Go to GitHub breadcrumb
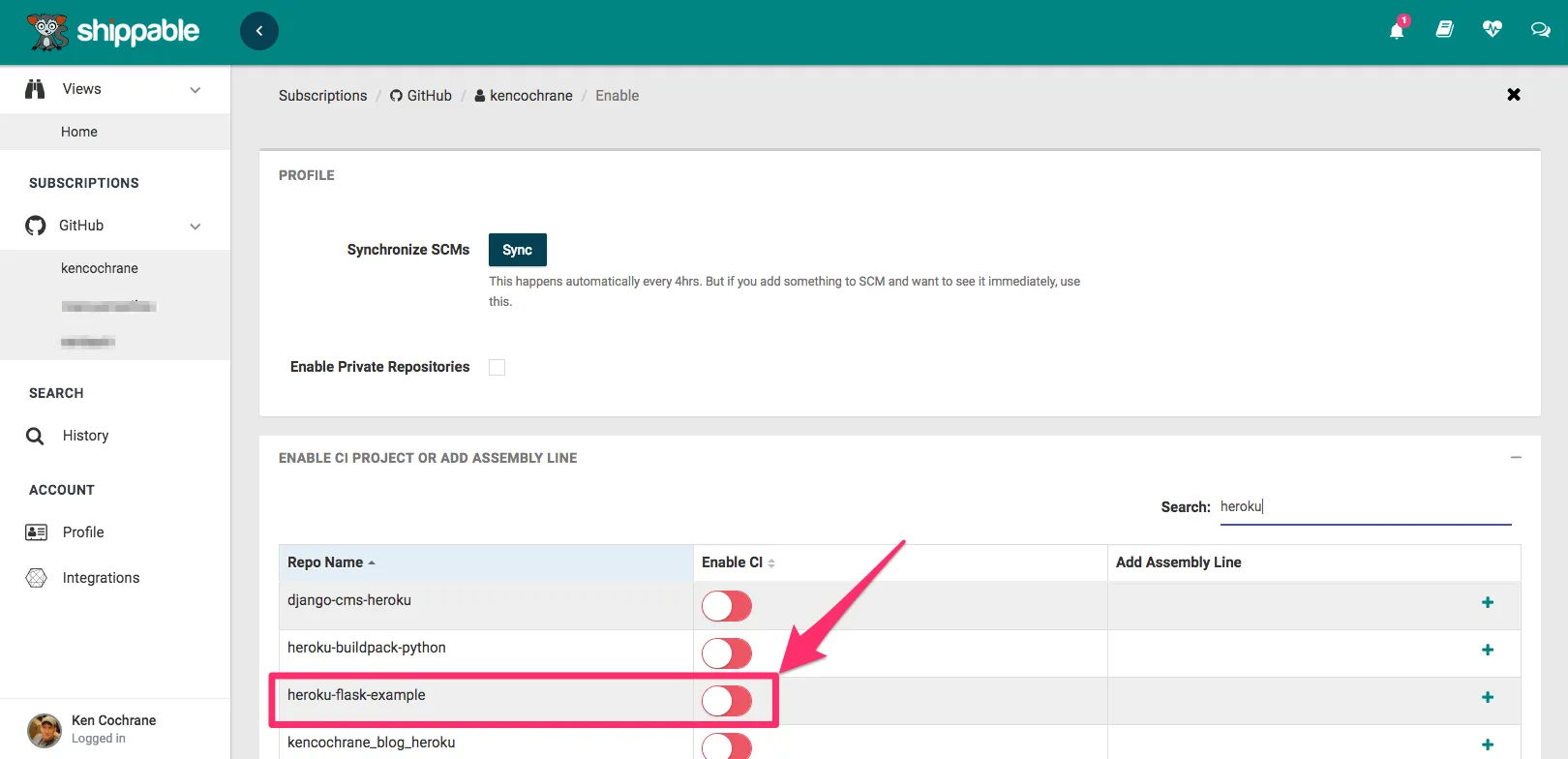The height and width of the screenshot is (759, 1568). point(421,96)
